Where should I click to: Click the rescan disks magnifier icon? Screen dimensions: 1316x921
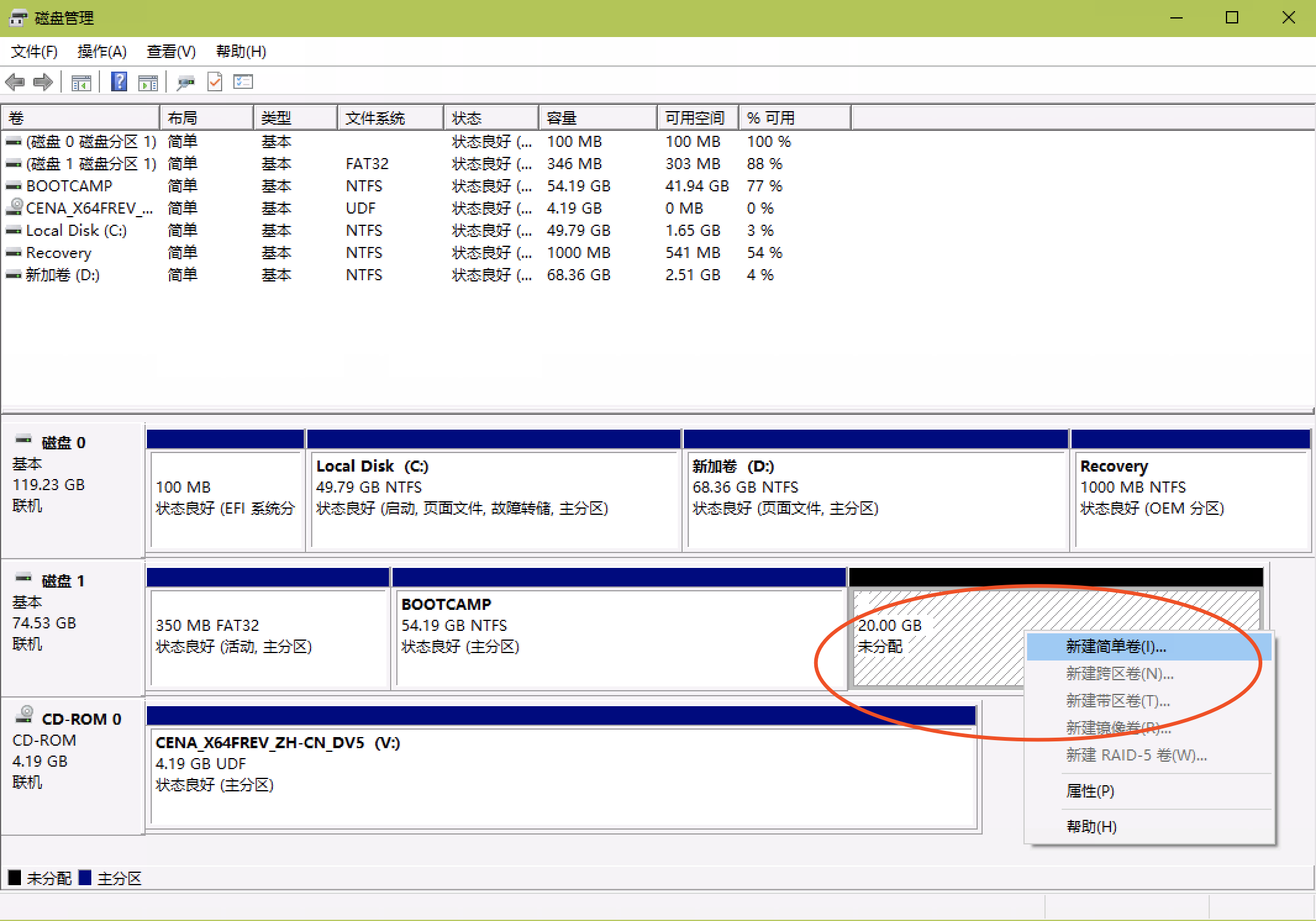185,82
